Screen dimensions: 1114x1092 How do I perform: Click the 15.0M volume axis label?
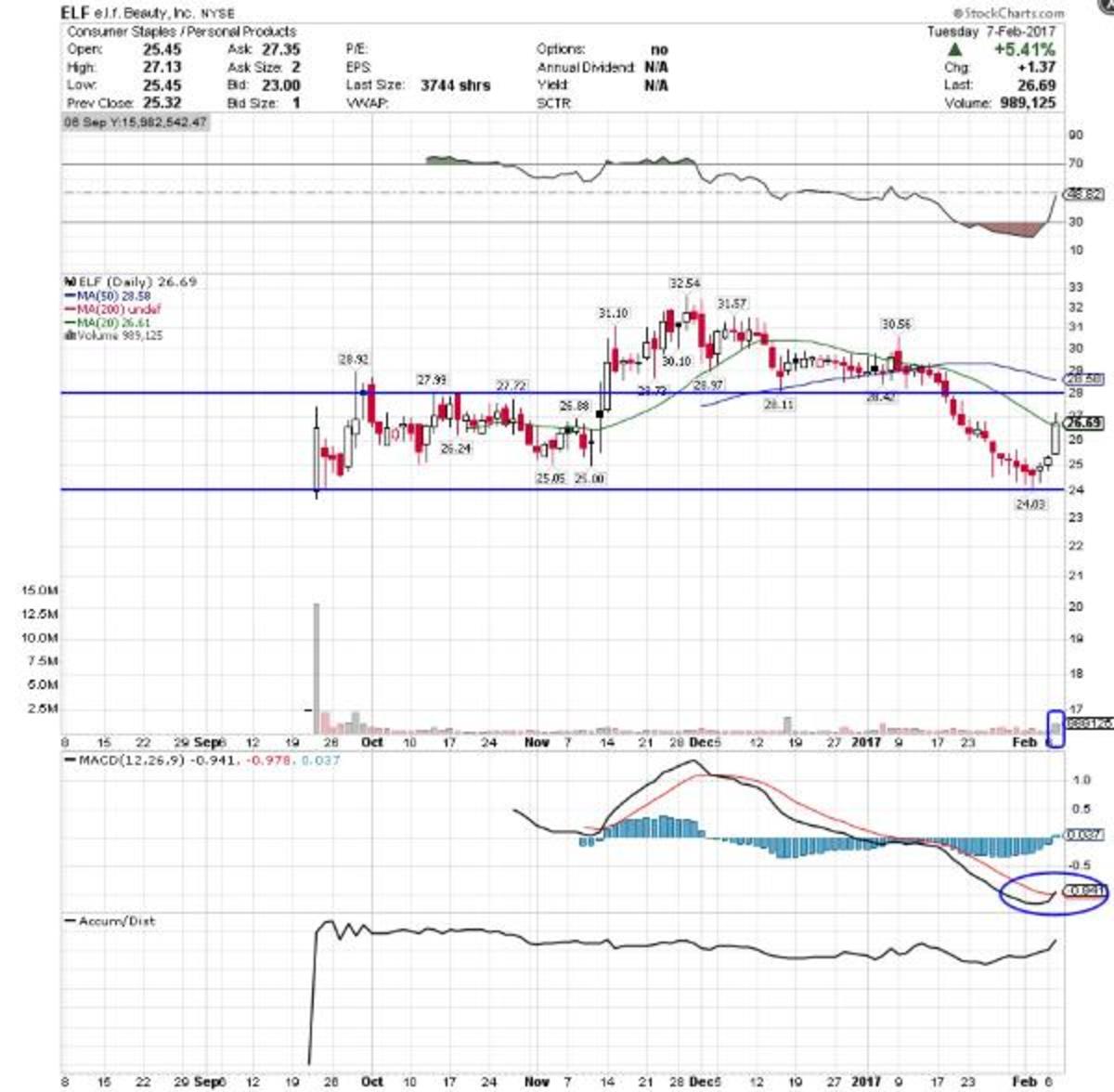40,591
